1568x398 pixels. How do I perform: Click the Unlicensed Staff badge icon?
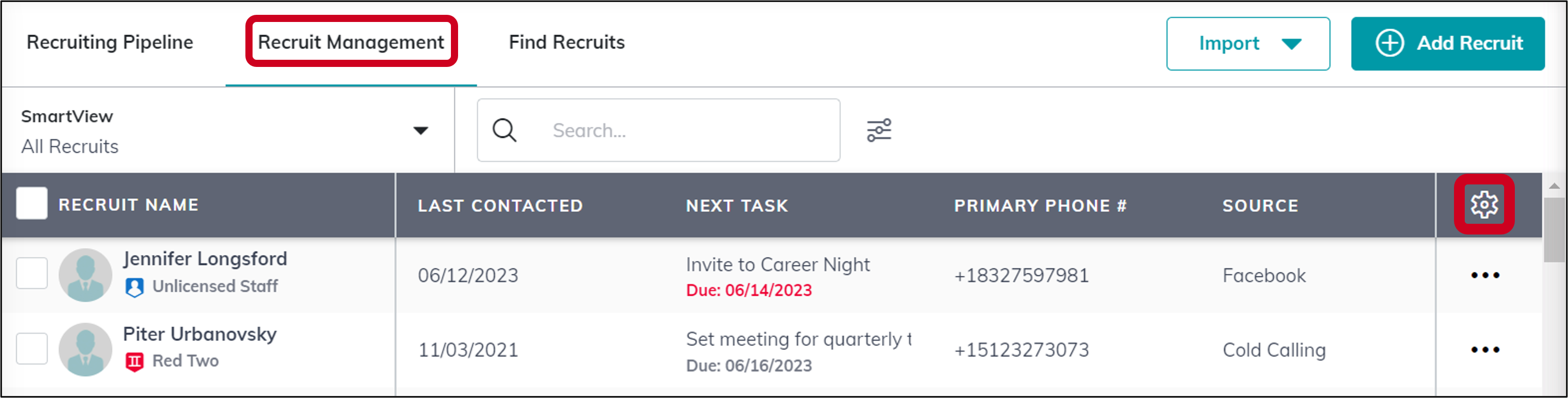tap(134, 286)
